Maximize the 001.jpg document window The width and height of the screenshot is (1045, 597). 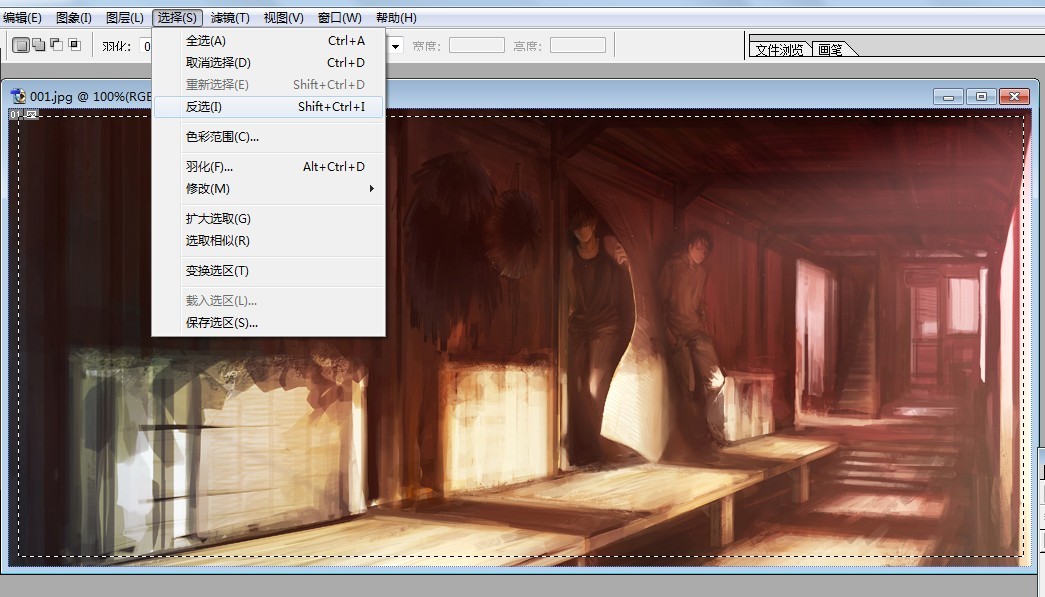click(981, 97)
